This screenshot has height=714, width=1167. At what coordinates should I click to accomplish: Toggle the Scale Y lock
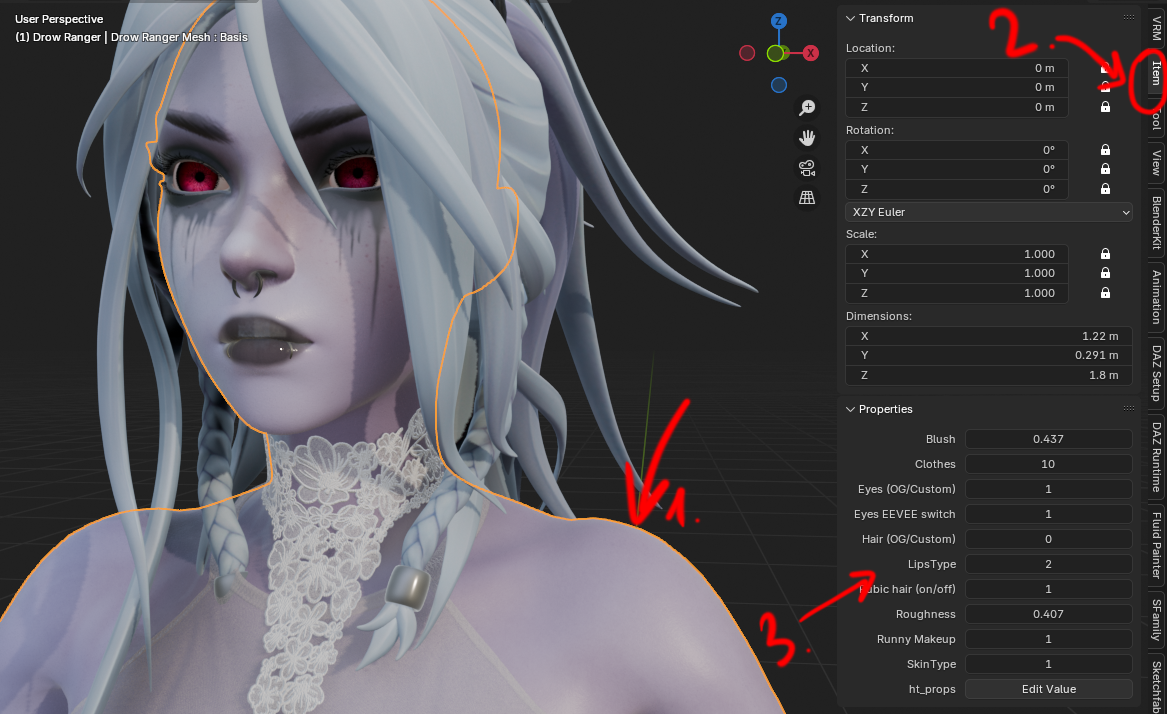coord(1105,273)
